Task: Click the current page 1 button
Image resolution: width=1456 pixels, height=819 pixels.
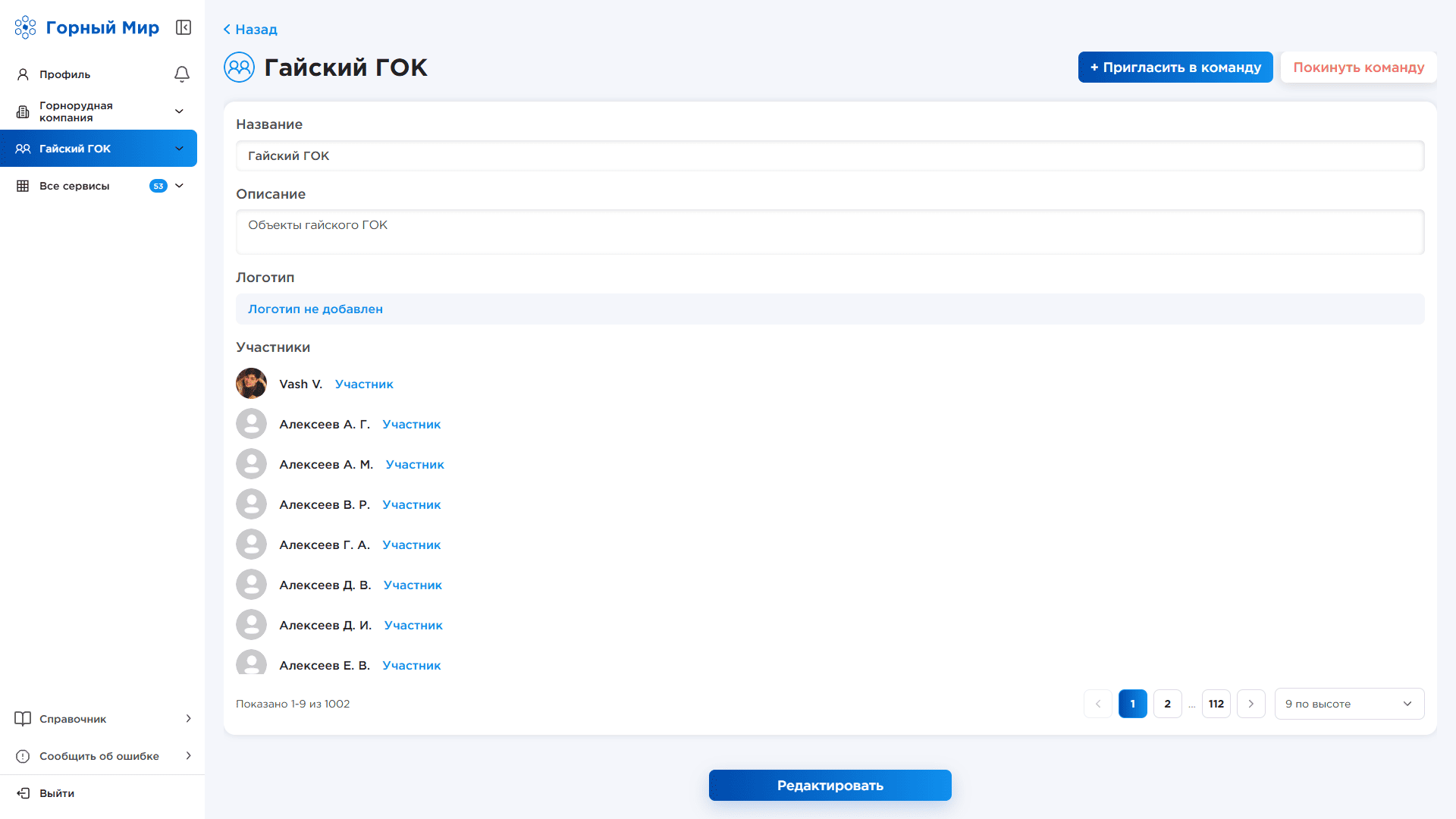Action: pos(1132,704)
